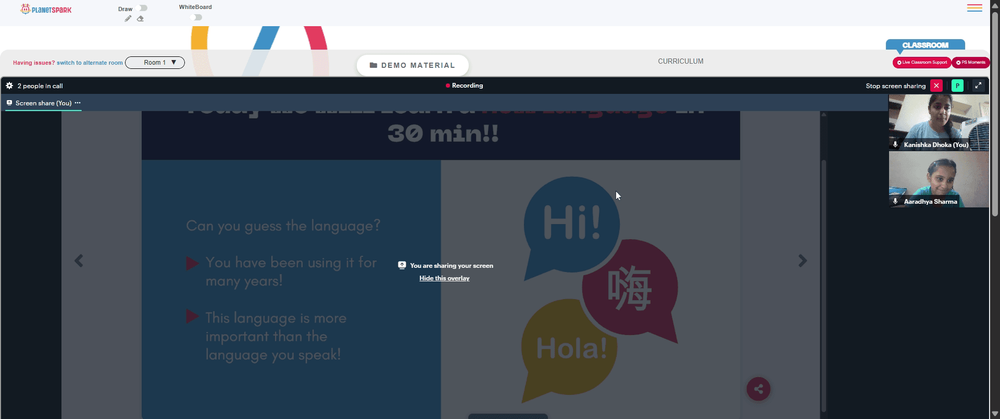Click the Recording indicator
Image resolution: width=1000 pixels, height=419 pixels.
pos(464,85)
